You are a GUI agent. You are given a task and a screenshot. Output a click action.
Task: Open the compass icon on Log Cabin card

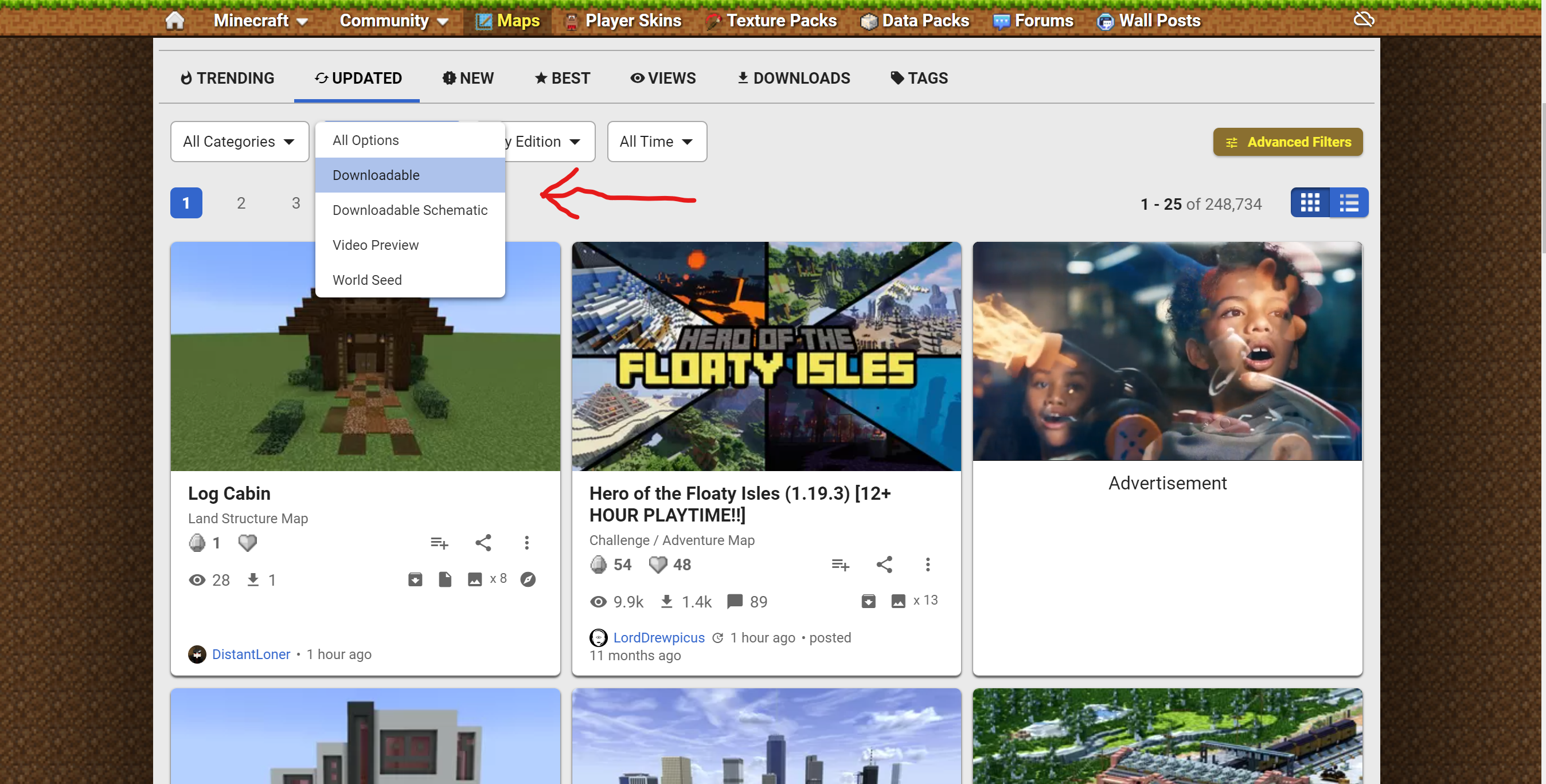(528, 579)
